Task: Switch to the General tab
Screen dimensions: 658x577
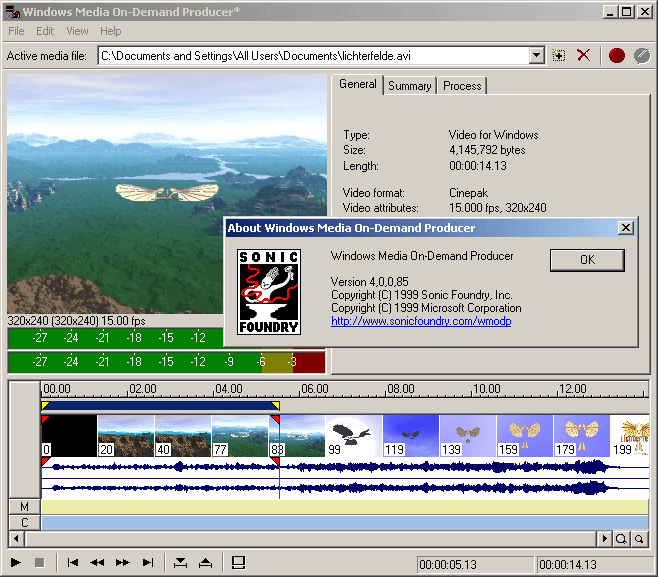Action: tap(358, 84)
